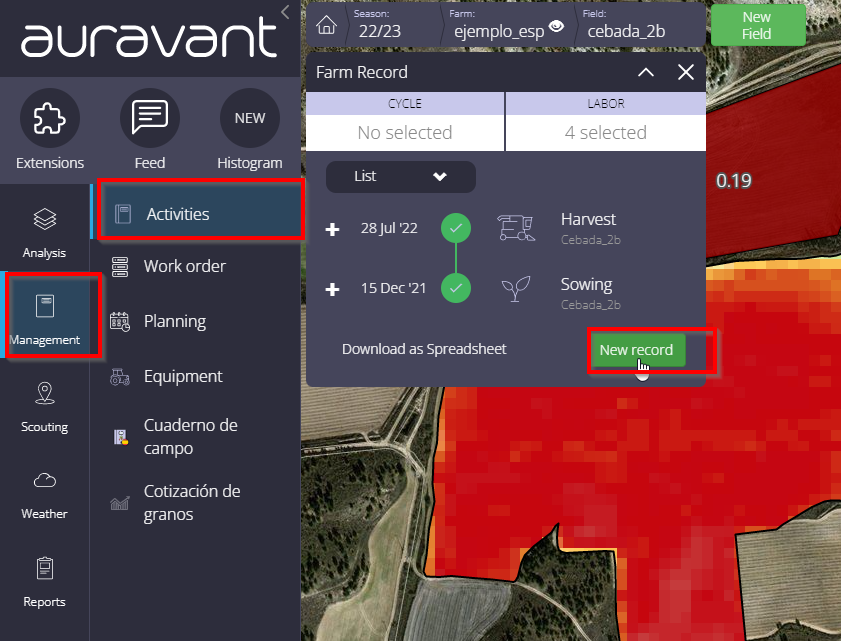Open the Feed chat icon
This screenshot has height=641, width=841.
click(x=150, y=118)
